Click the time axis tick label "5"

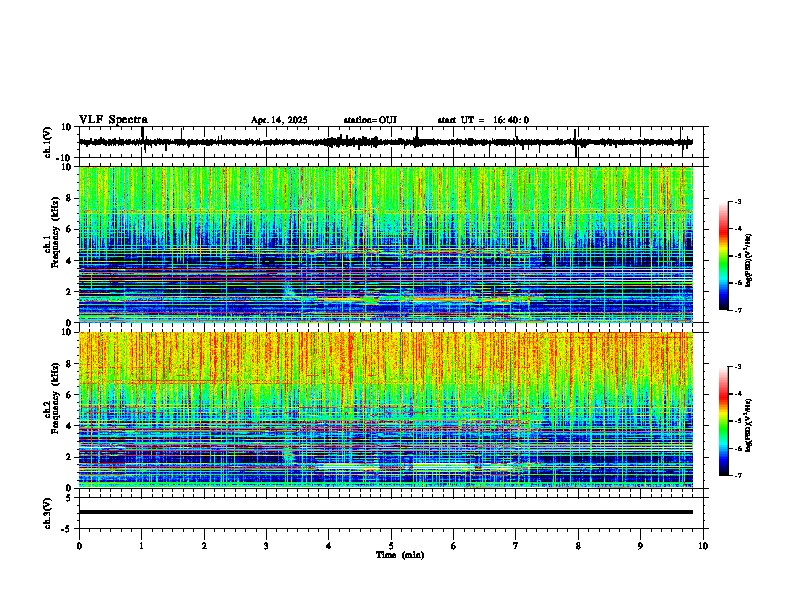(x=391, y=546)
